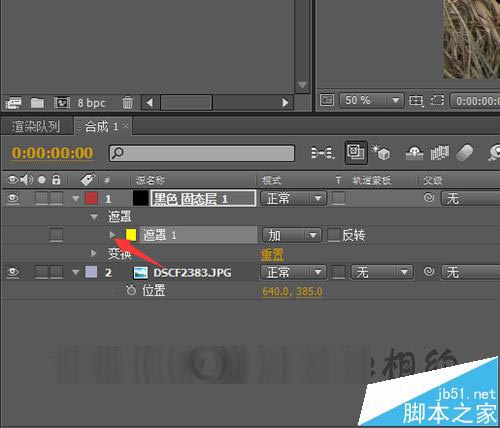
Task: Click the 轨道蒙板 column header
Action: pos(372,180)
